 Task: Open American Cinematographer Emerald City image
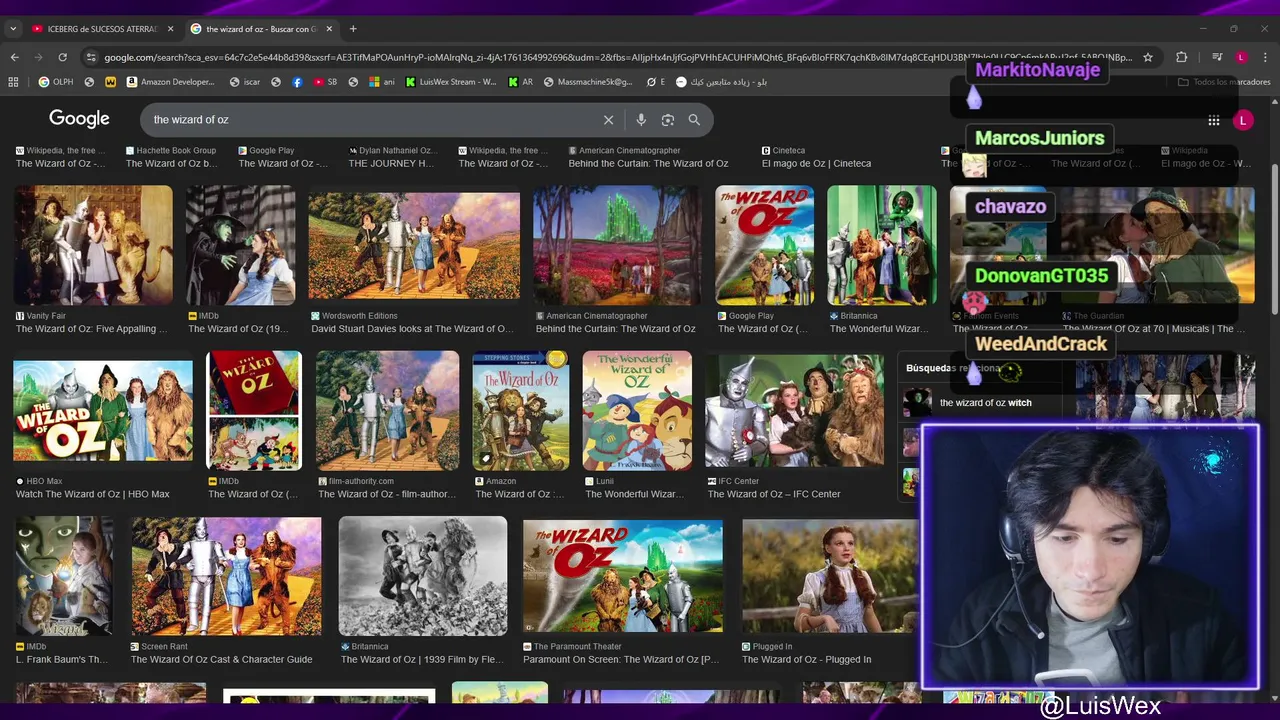617,245
